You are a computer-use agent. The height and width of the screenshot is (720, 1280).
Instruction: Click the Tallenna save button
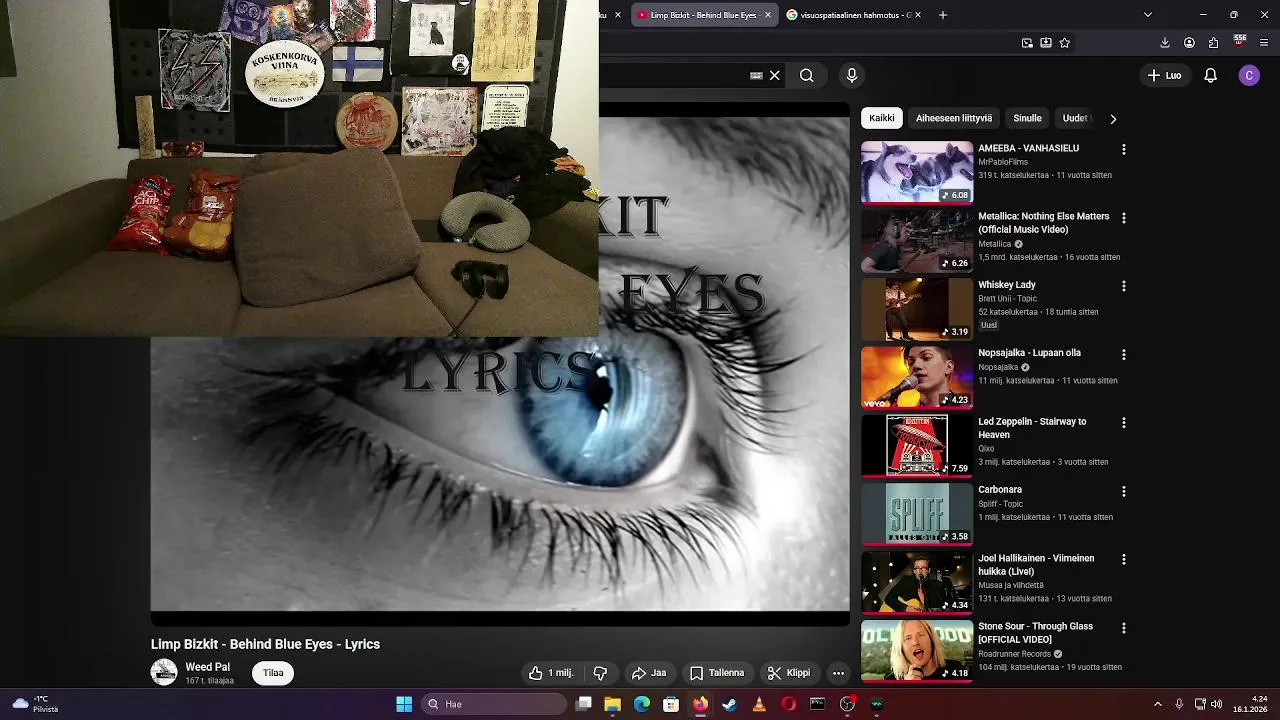(717, 673)
